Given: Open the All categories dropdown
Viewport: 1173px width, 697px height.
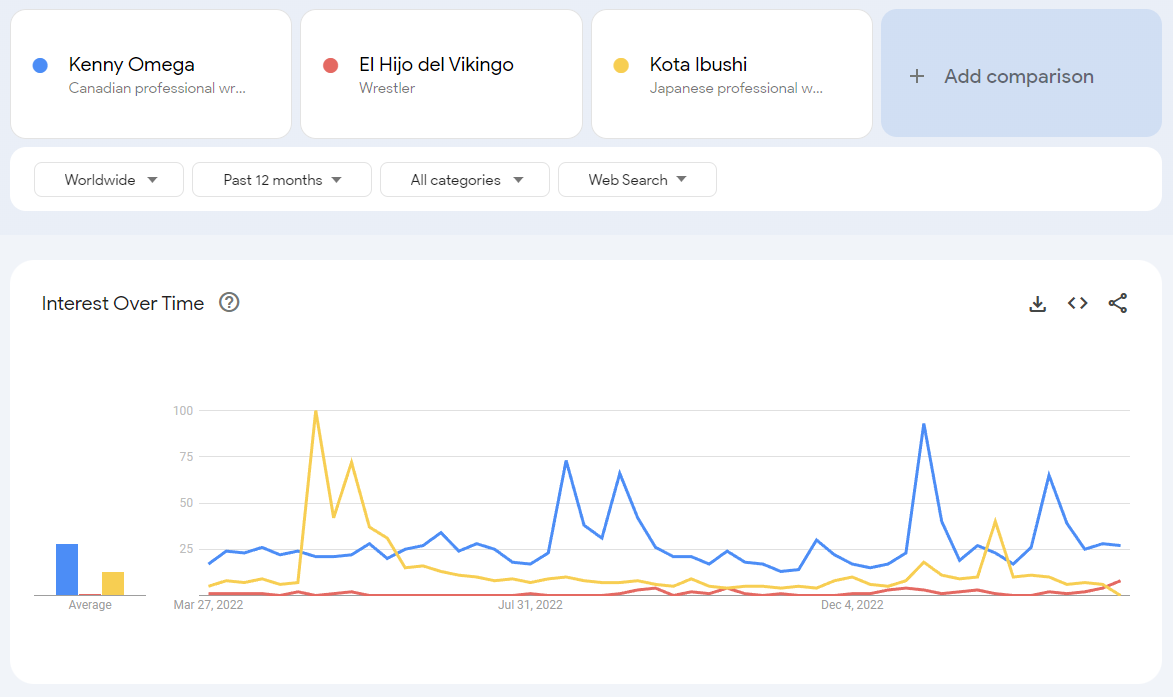Looking at the screenshot, I should (x=465, y=180).
